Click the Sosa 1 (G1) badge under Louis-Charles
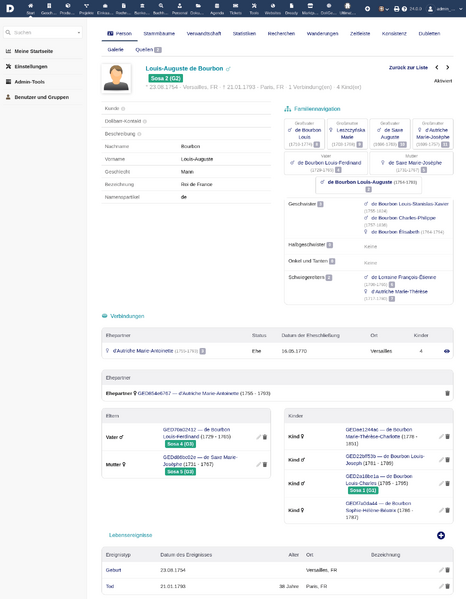Viewport: 466px width, 599px height. [x=363, y=490]
